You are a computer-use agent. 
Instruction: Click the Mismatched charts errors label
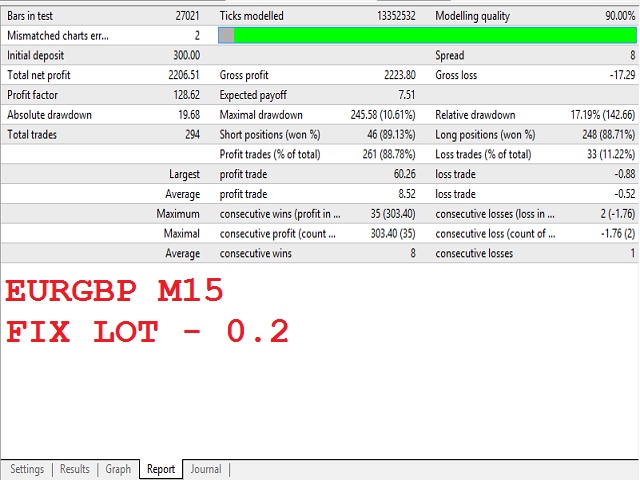(57, 36)
